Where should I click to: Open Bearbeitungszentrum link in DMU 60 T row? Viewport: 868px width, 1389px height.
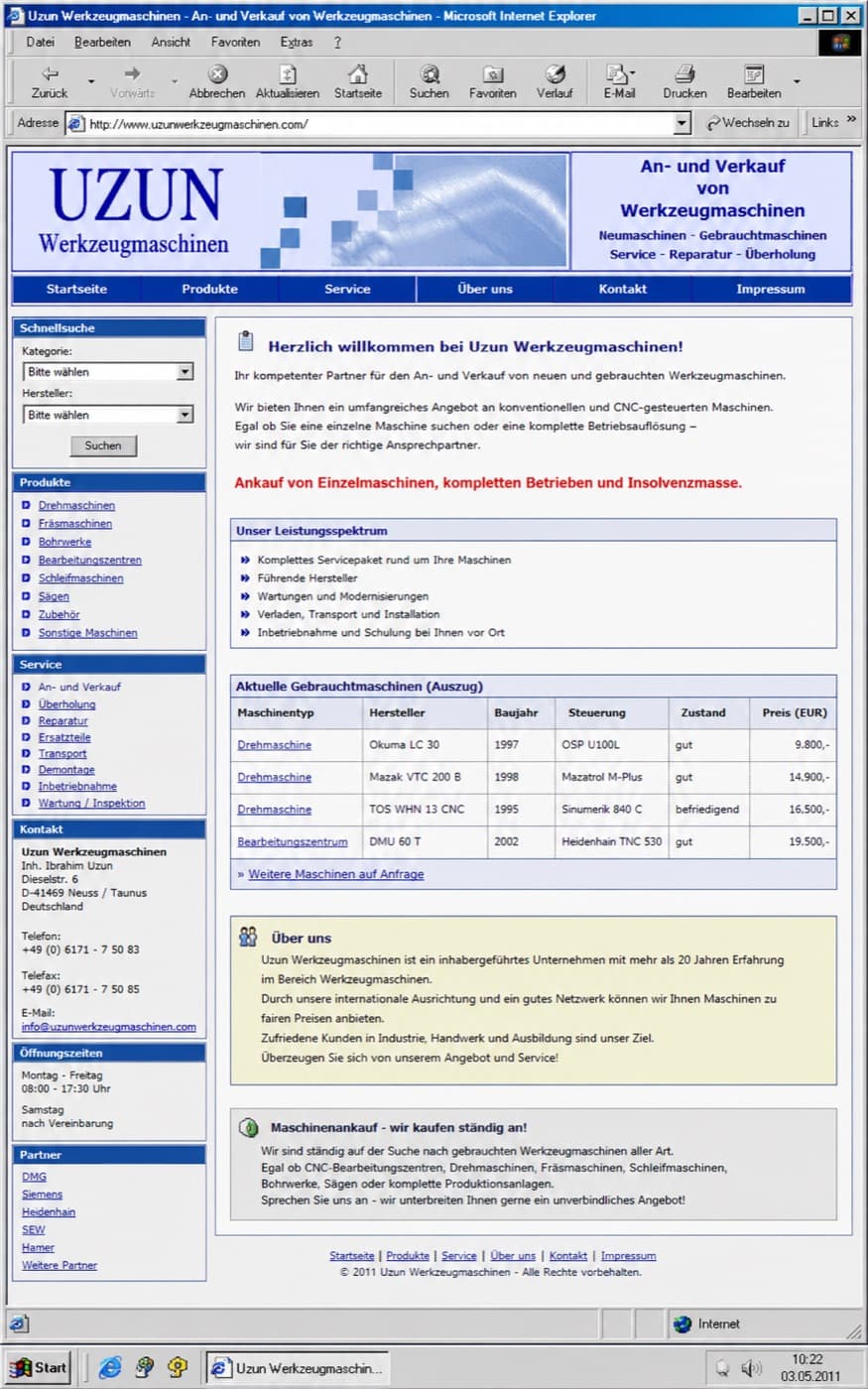click(x=293, y=841)
